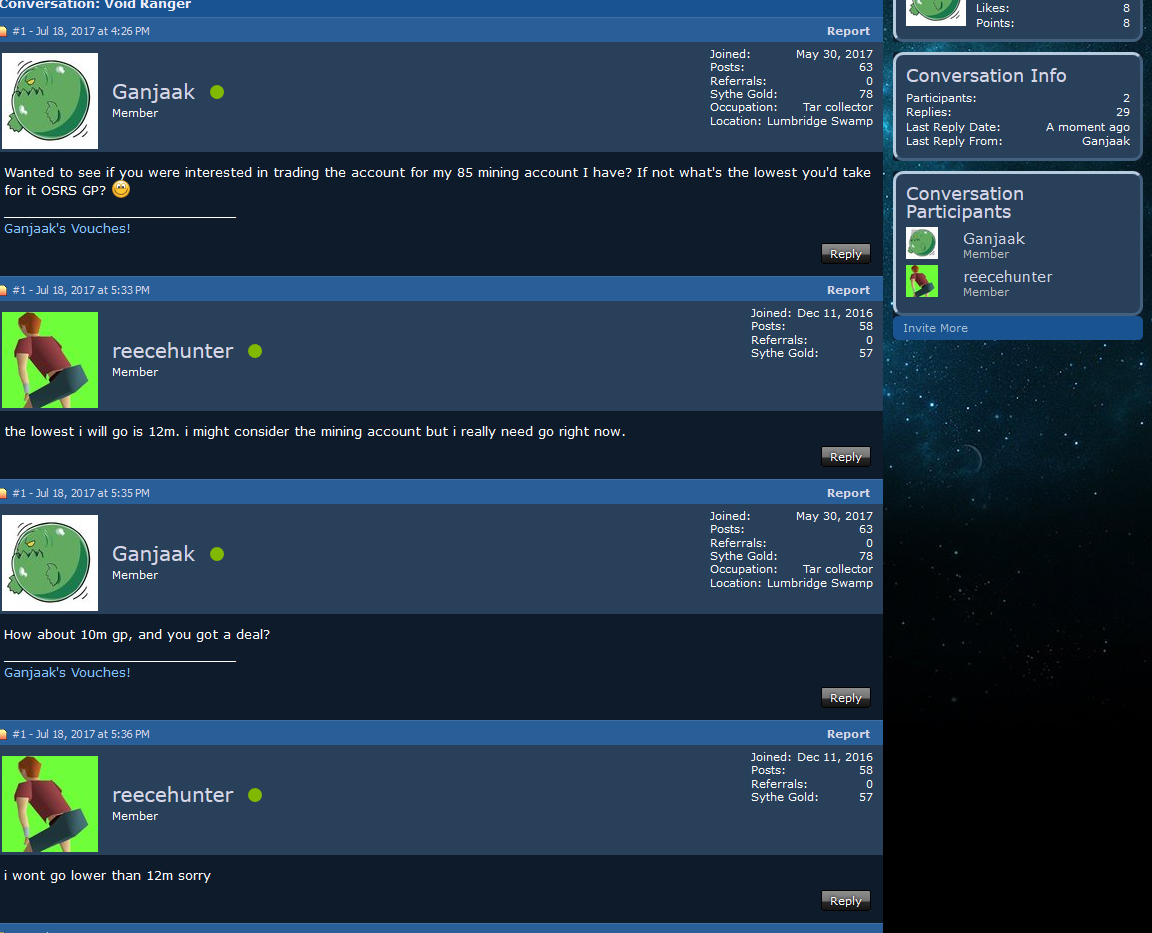Click reecehunter's avatar in the 5:36 PM message
This screenshot has height=933, width=1152.
click(x=50, y=804)
